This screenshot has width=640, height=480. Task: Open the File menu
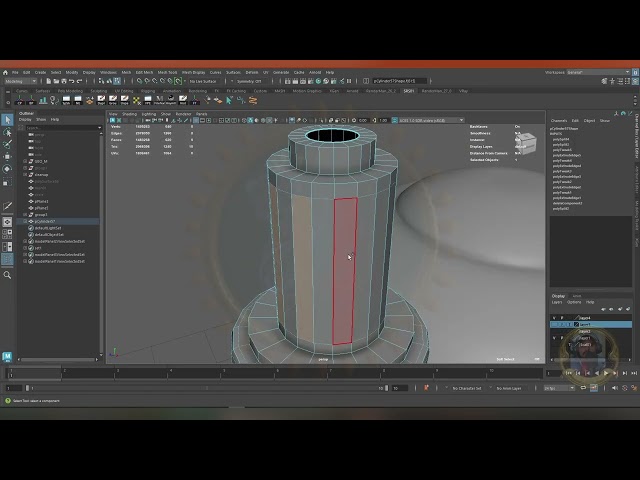click(x=15, y=72)
